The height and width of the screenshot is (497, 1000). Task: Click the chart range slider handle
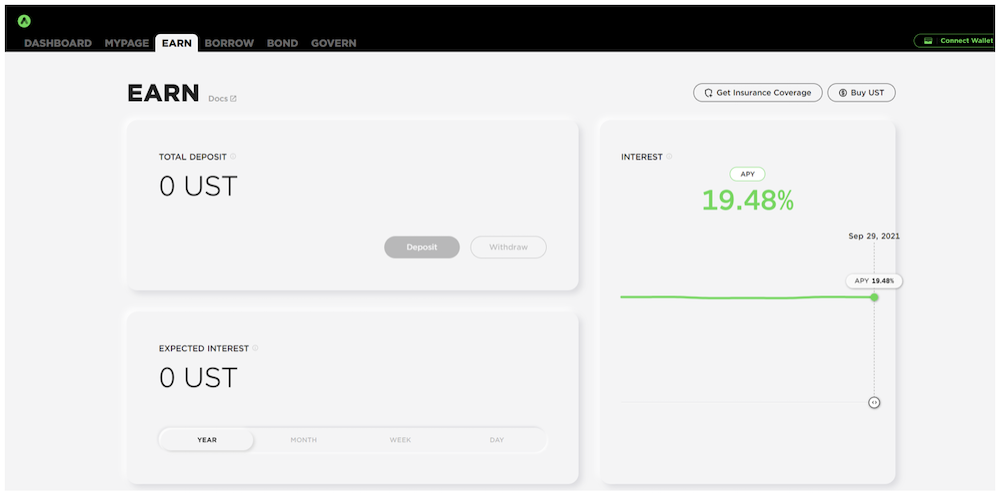(x=874, y=403)
